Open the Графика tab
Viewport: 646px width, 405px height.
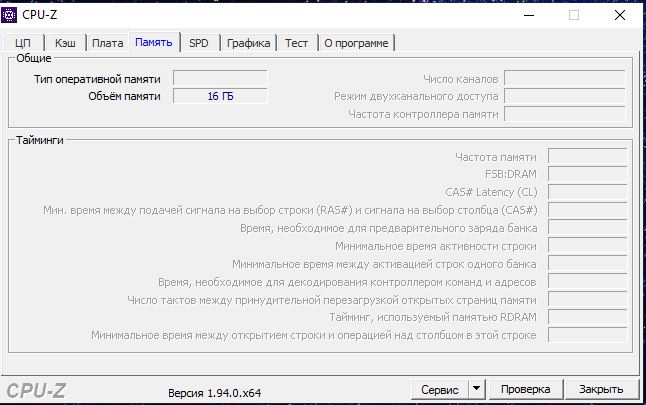point(248,43)
